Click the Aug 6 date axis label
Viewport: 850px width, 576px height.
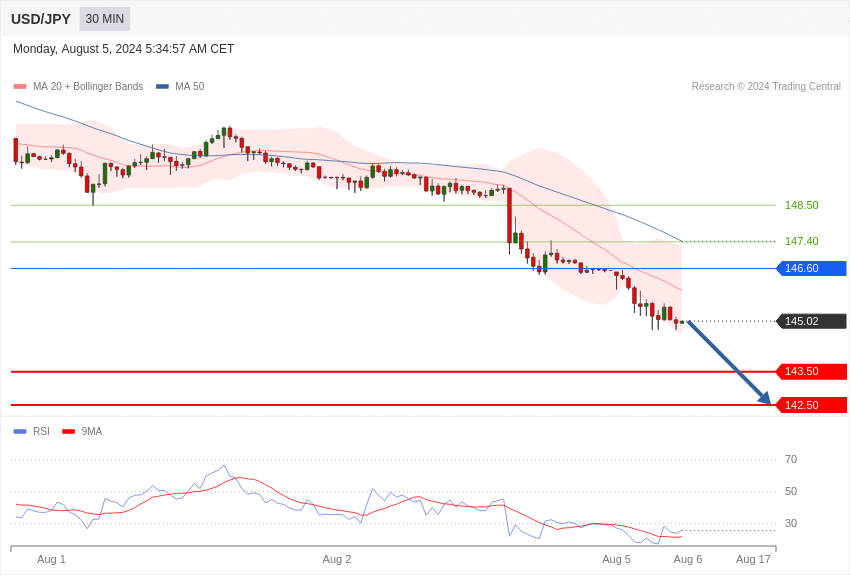(x=688, y=559)
